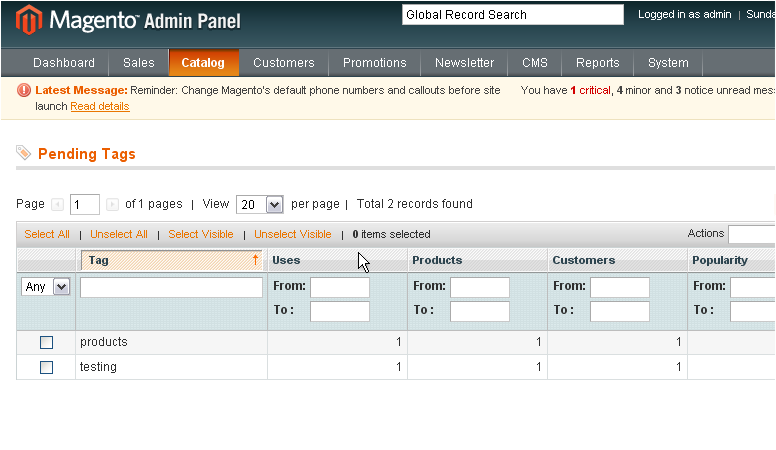The image size is (776, 450).
Task: Click the Customers To filter field
Action: [x=620, y=311]
